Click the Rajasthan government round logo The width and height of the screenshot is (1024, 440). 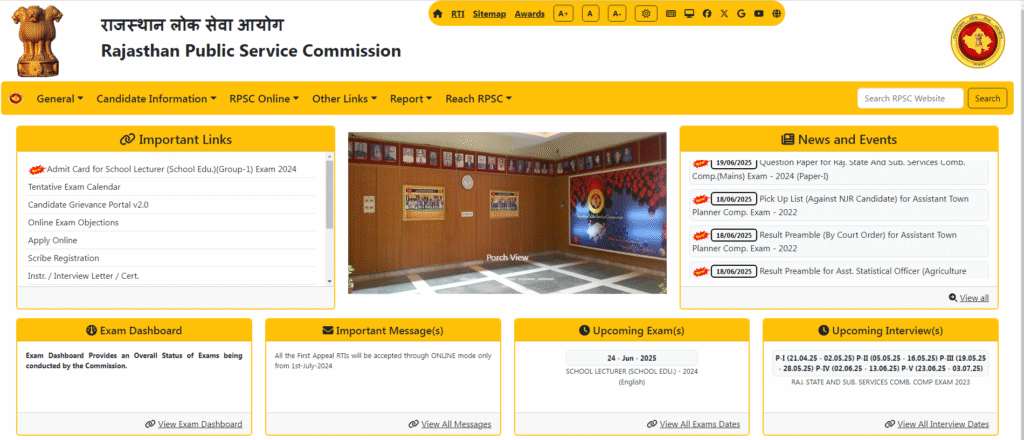click(x=977, y=40)
